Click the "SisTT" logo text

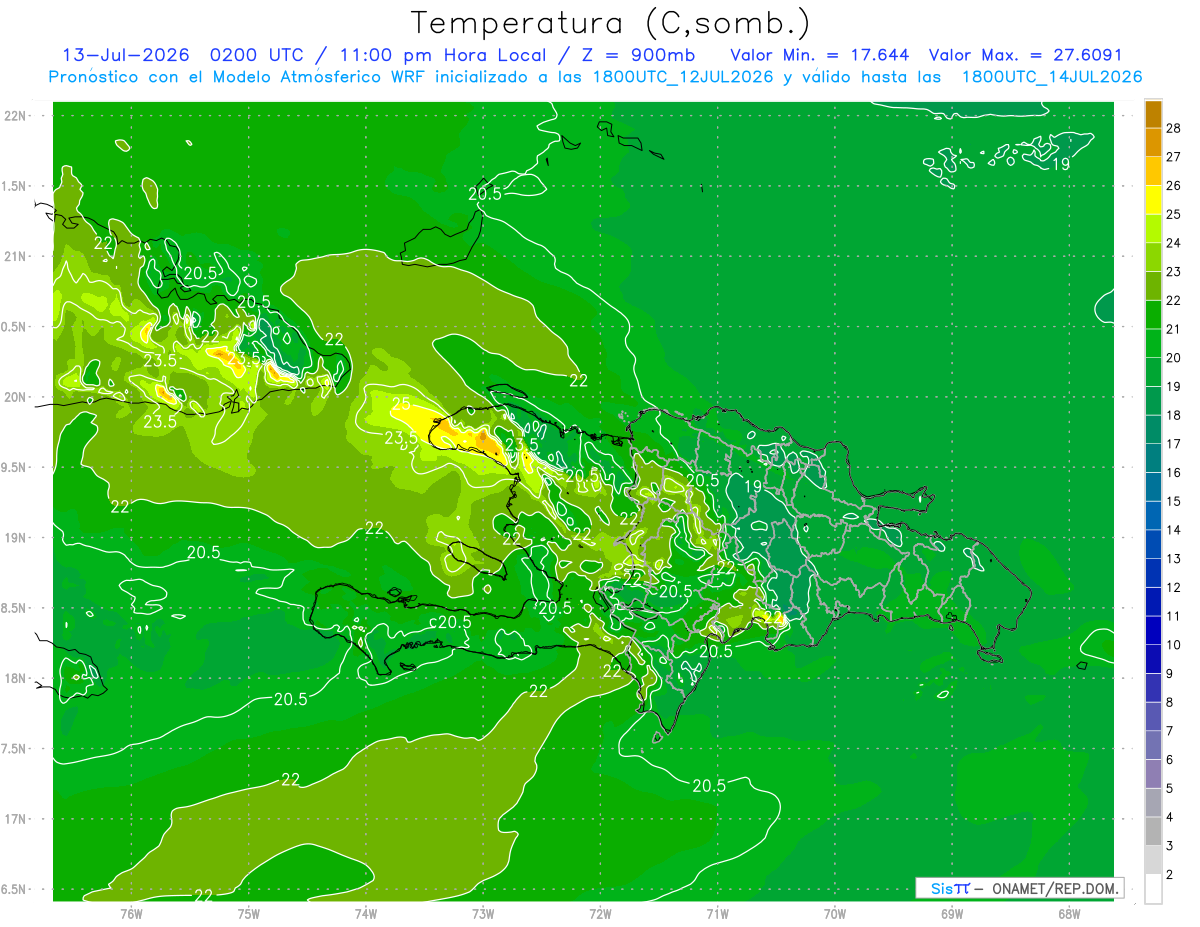click(950, 888)
